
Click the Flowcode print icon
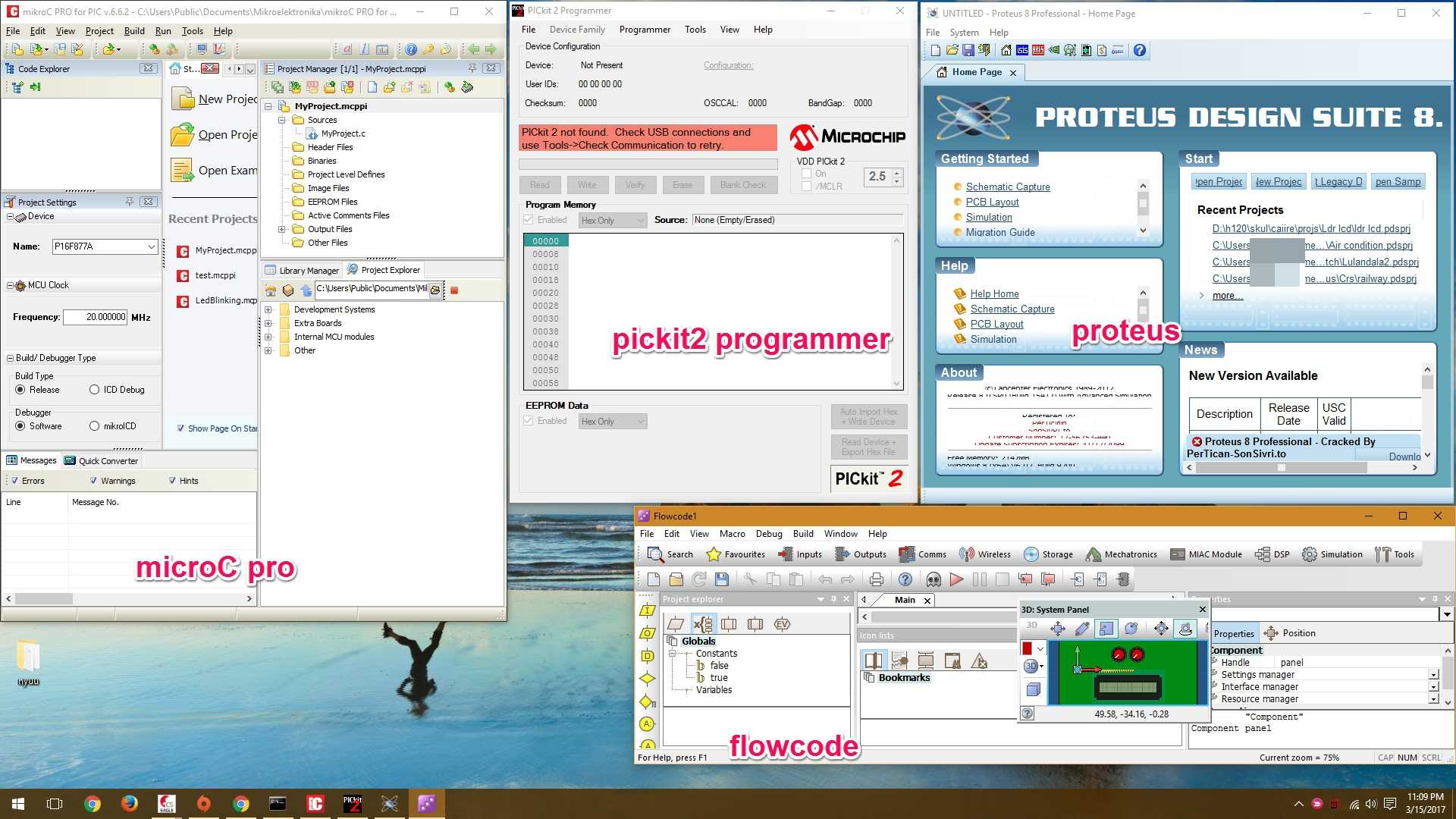tap(877, 580)
